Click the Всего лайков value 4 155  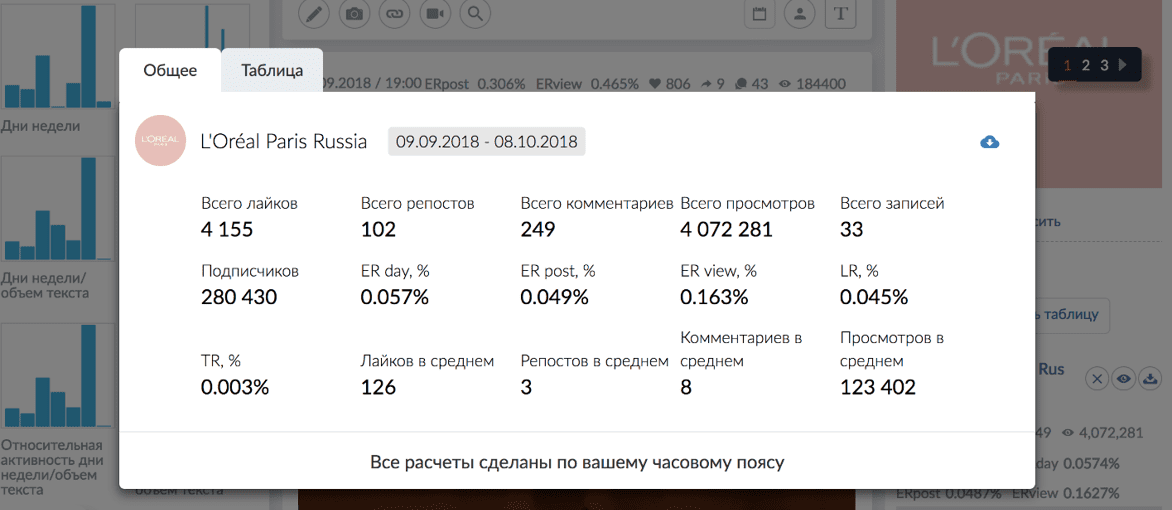tap(227, 230)
